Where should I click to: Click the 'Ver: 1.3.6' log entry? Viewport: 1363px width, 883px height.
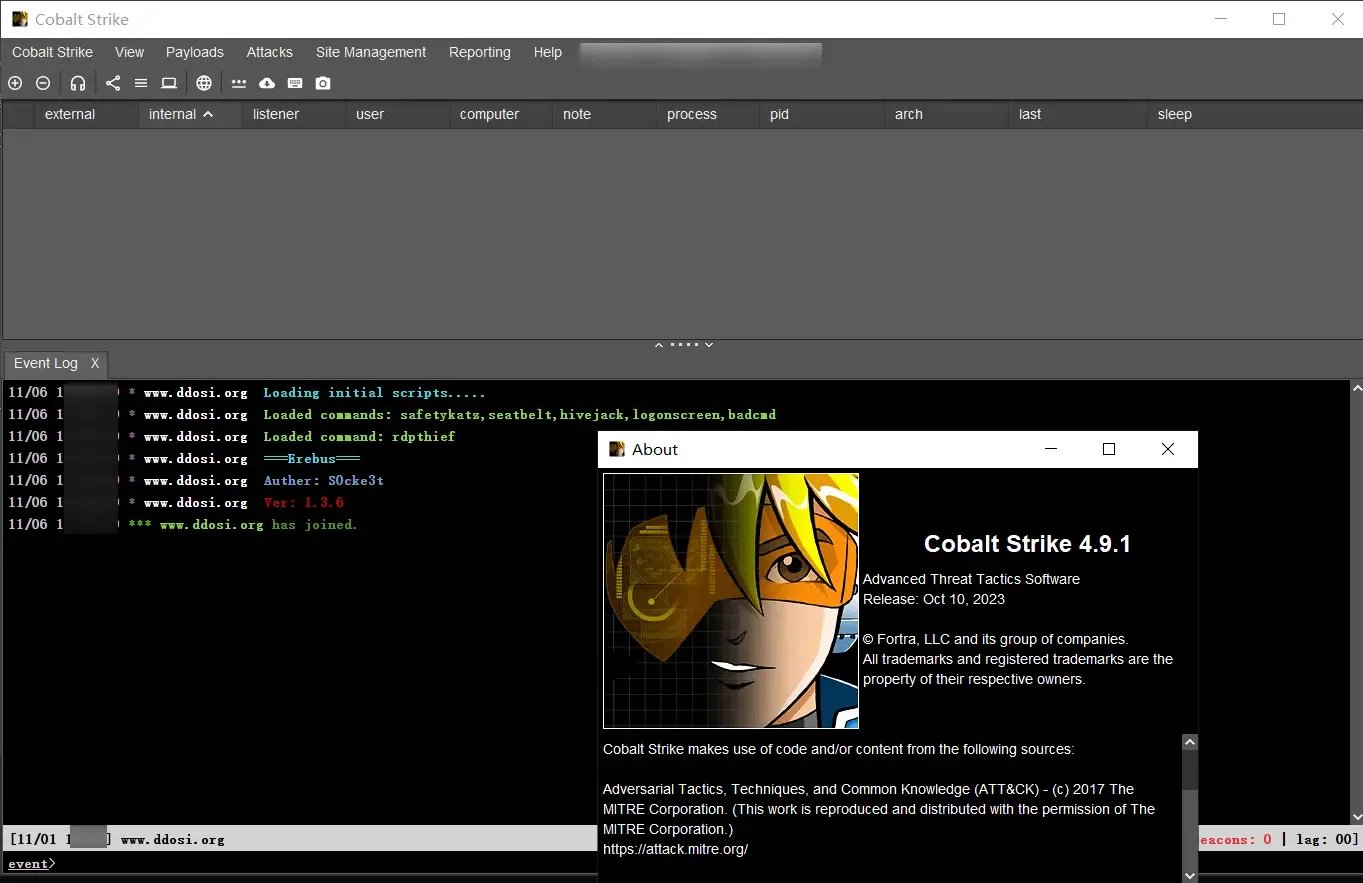[x=303, y=502]
